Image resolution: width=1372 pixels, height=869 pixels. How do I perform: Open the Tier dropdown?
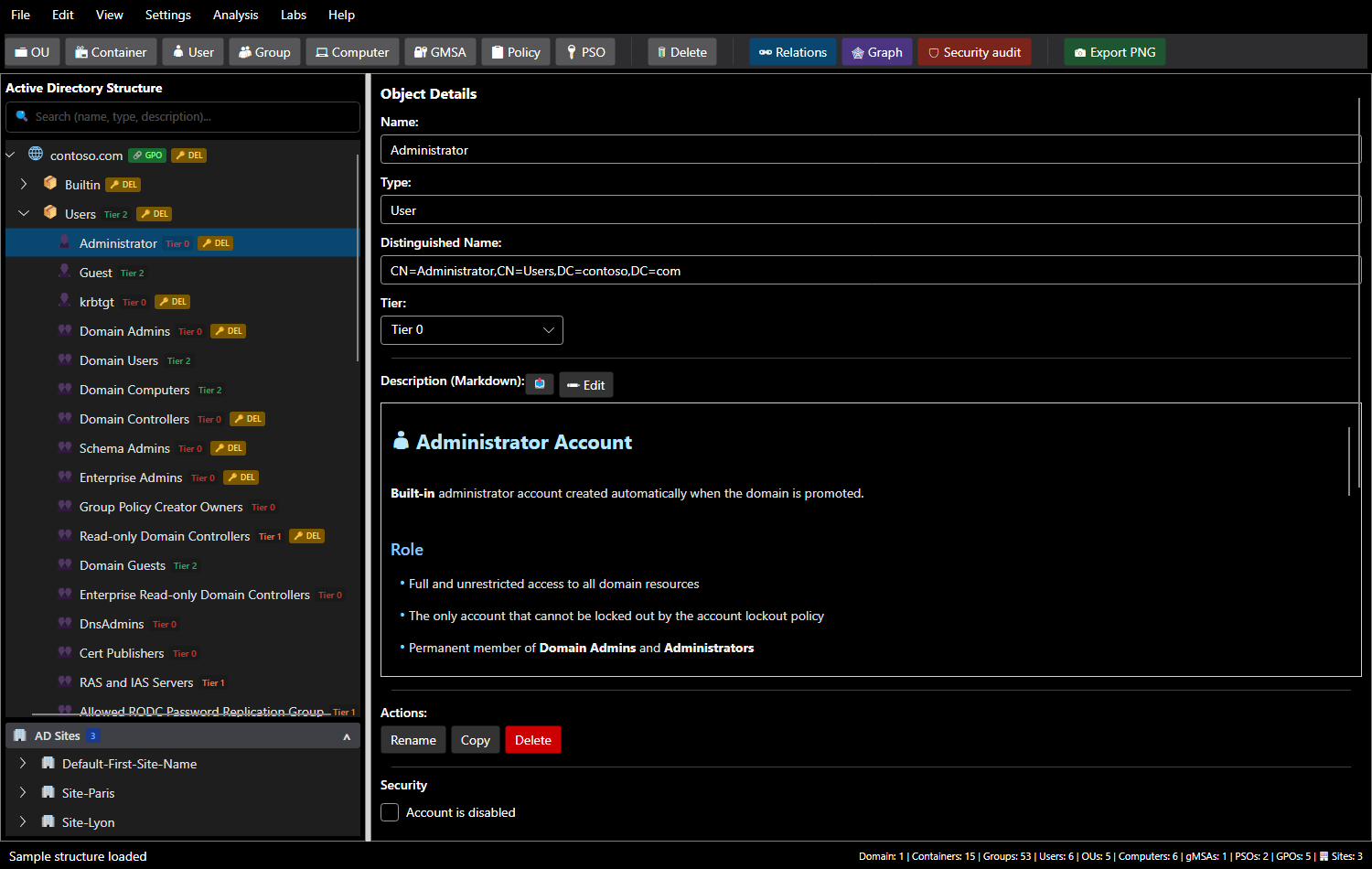coord(471,330)
